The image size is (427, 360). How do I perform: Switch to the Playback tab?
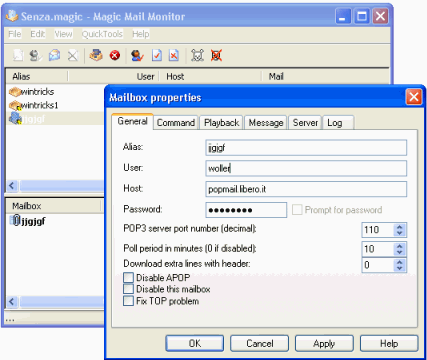221,123
